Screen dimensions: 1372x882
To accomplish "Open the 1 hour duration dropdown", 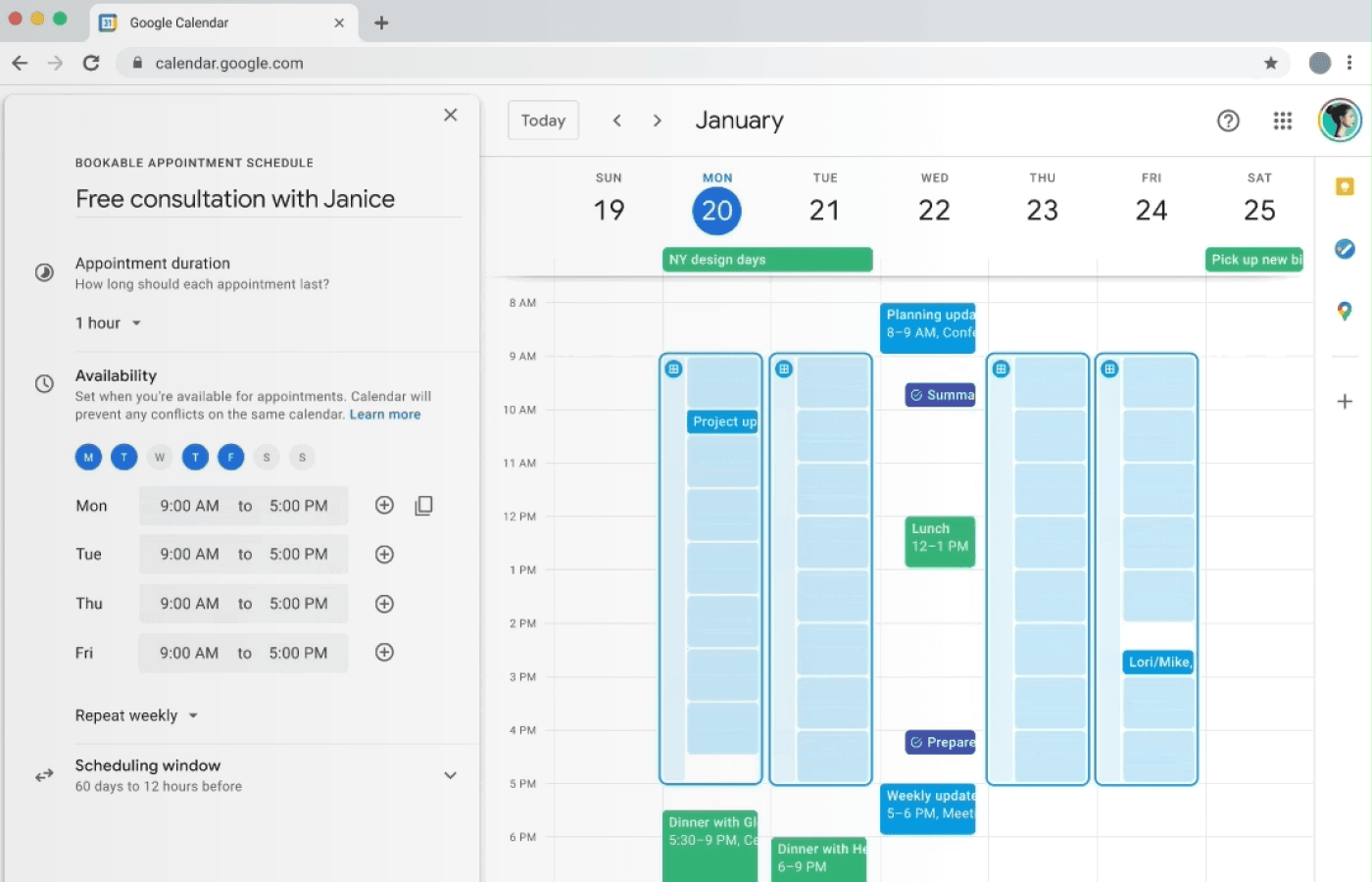I will (109, 323).
